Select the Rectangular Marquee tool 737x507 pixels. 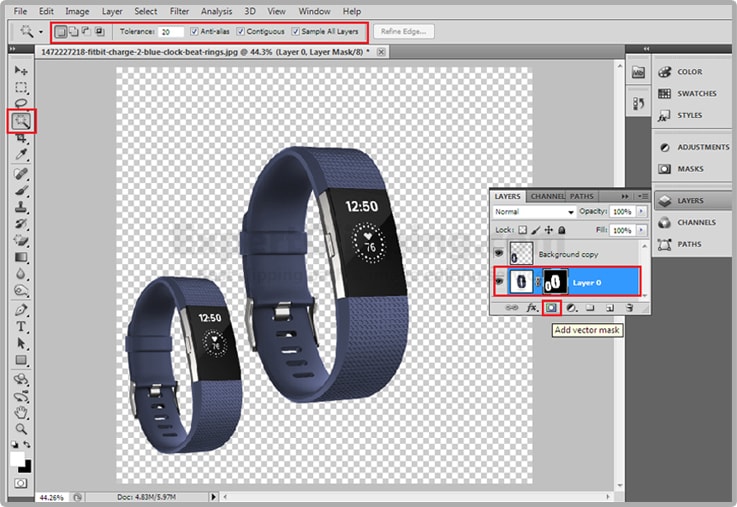coord(21,88)
